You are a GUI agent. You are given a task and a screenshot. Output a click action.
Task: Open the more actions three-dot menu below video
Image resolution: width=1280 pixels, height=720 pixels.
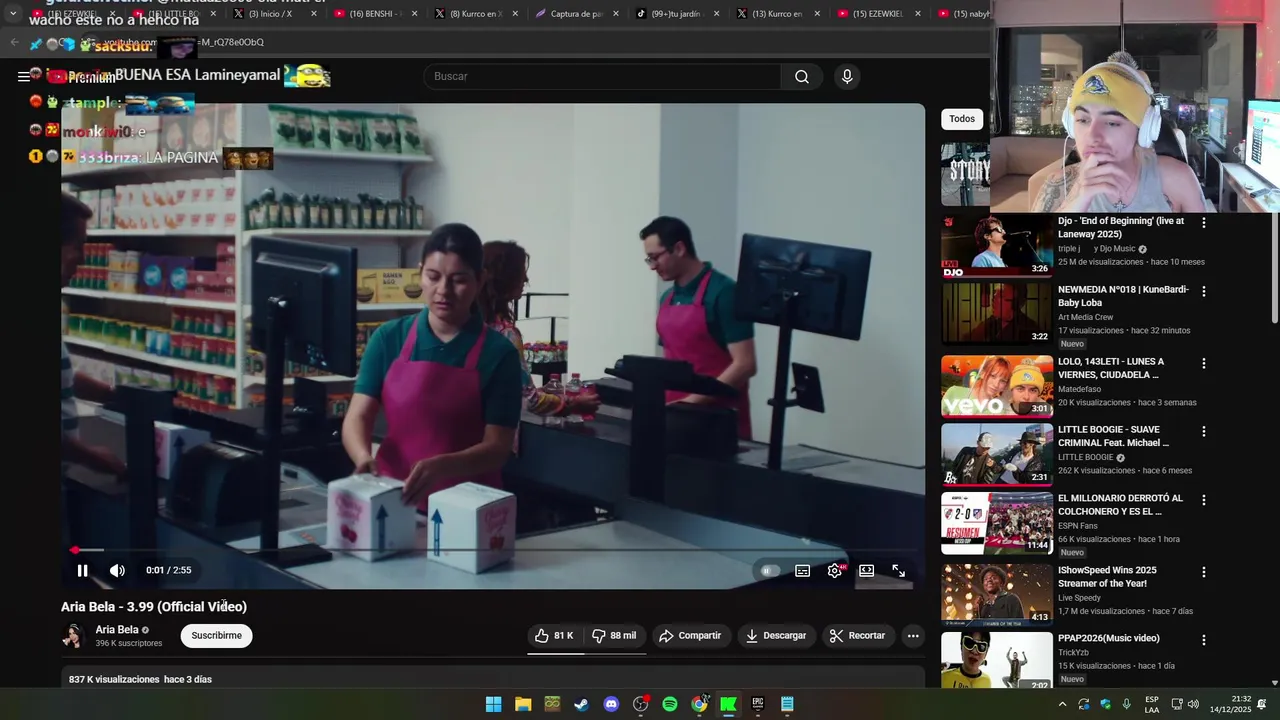coord(912,636)
